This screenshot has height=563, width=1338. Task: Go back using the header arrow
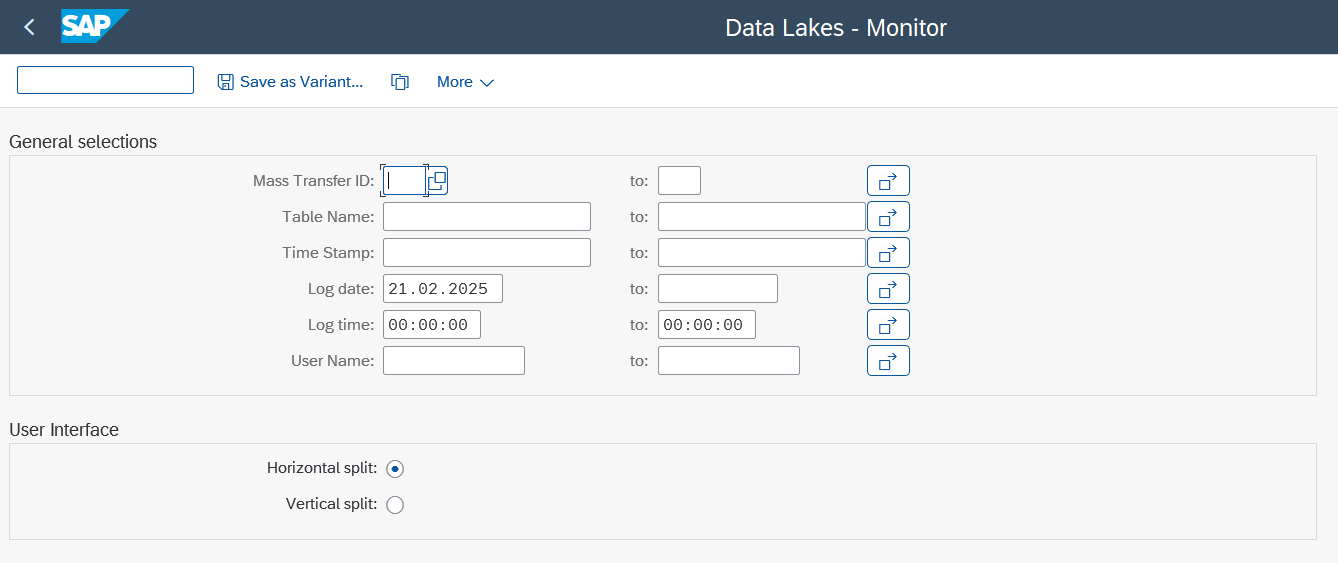29,27
